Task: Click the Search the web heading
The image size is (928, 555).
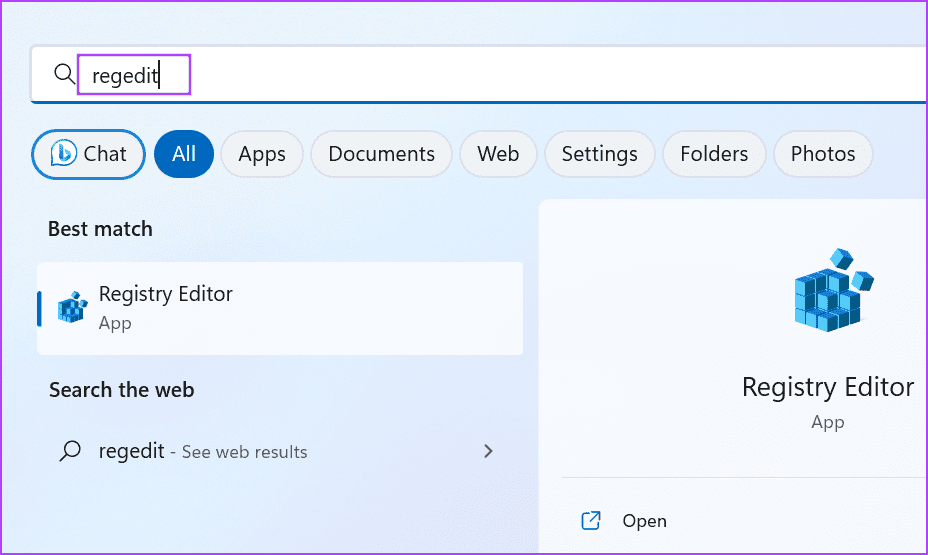Action: point(121,390)
